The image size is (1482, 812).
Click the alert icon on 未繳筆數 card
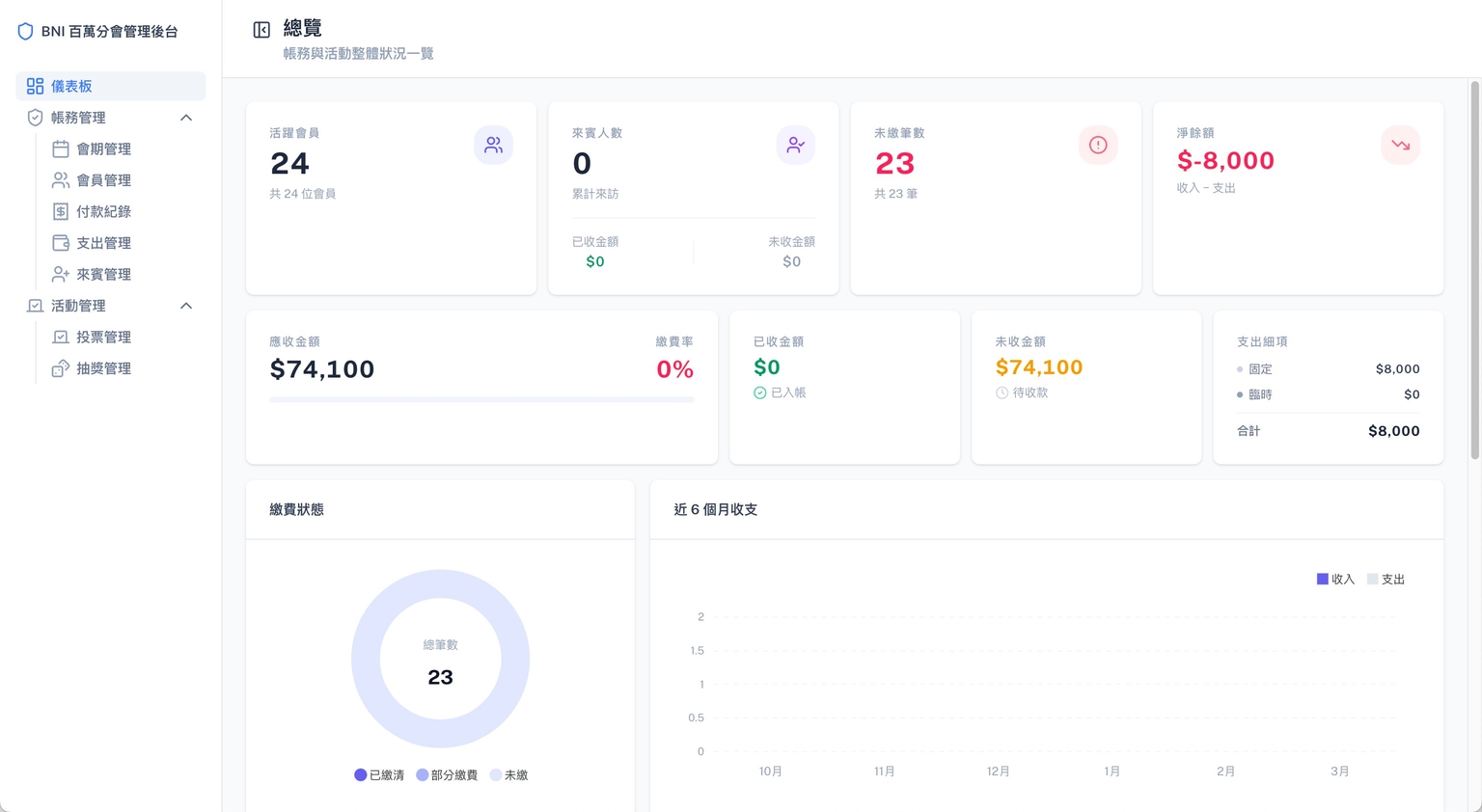[1097, 144]
